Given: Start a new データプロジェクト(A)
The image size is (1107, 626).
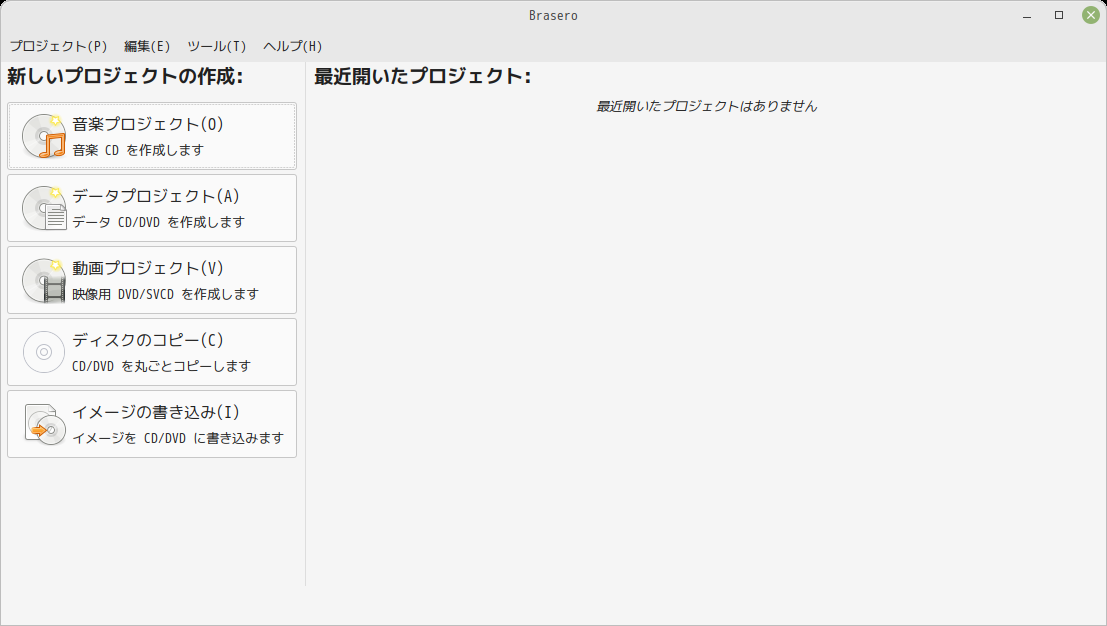Looking at the screenshot, I should click(x=152, y=208).
